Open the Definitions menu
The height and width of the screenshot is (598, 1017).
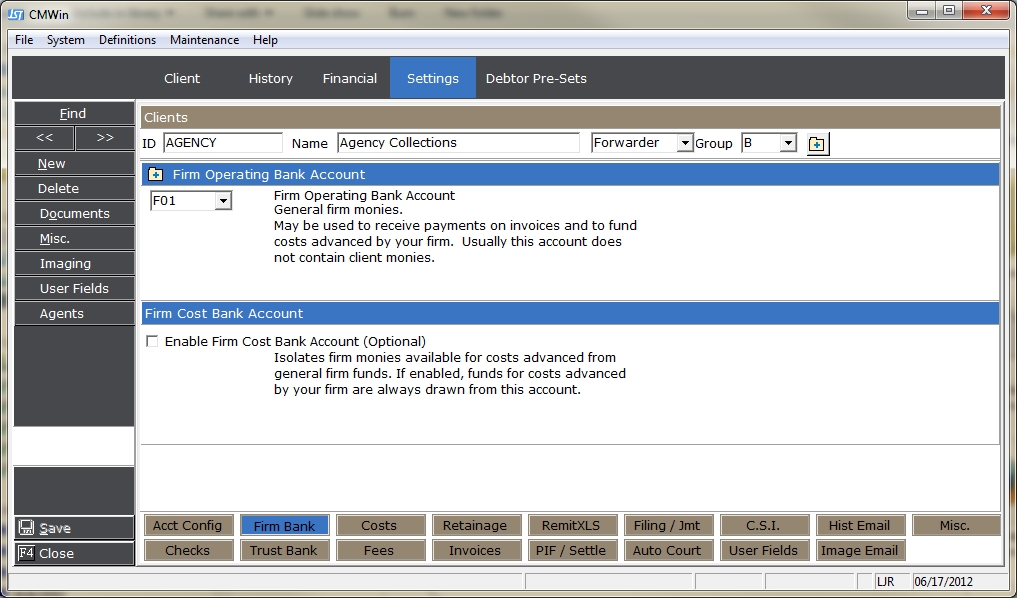(127, 40)
